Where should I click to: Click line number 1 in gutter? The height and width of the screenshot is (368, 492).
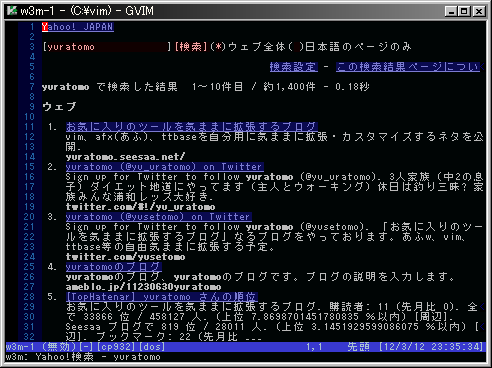click(x=32, y=27)
